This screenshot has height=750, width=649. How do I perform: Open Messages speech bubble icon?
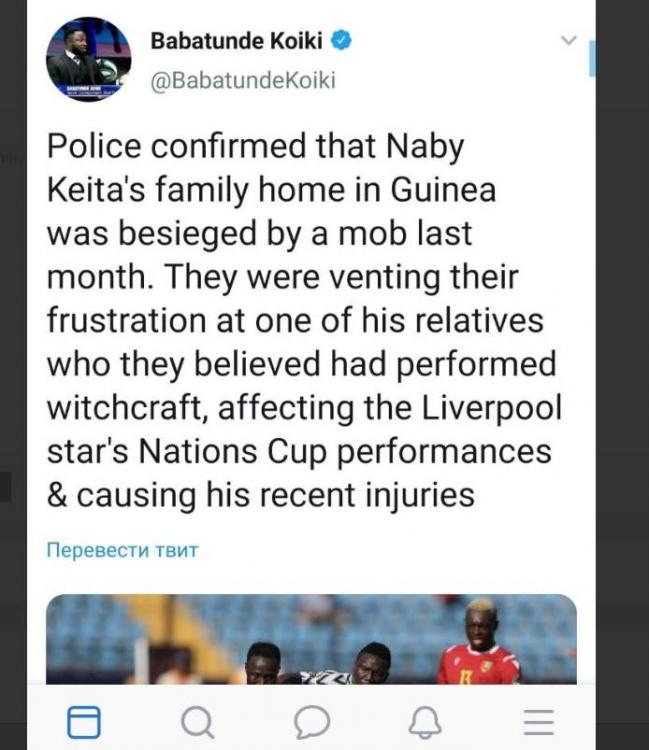[312, 721]
